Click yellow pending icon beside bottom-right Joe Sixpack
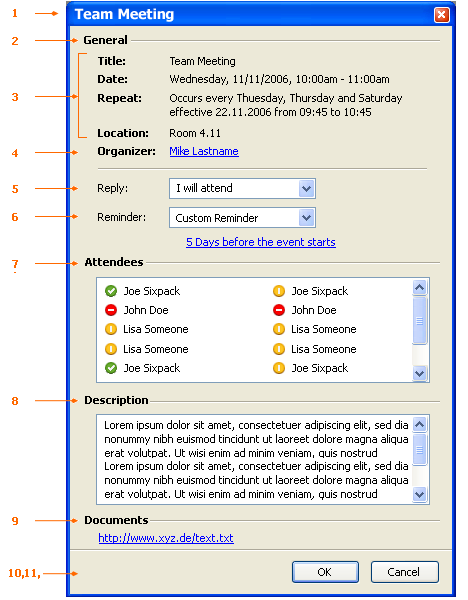The height and width of the screenshot is (600, 468). 279,368
